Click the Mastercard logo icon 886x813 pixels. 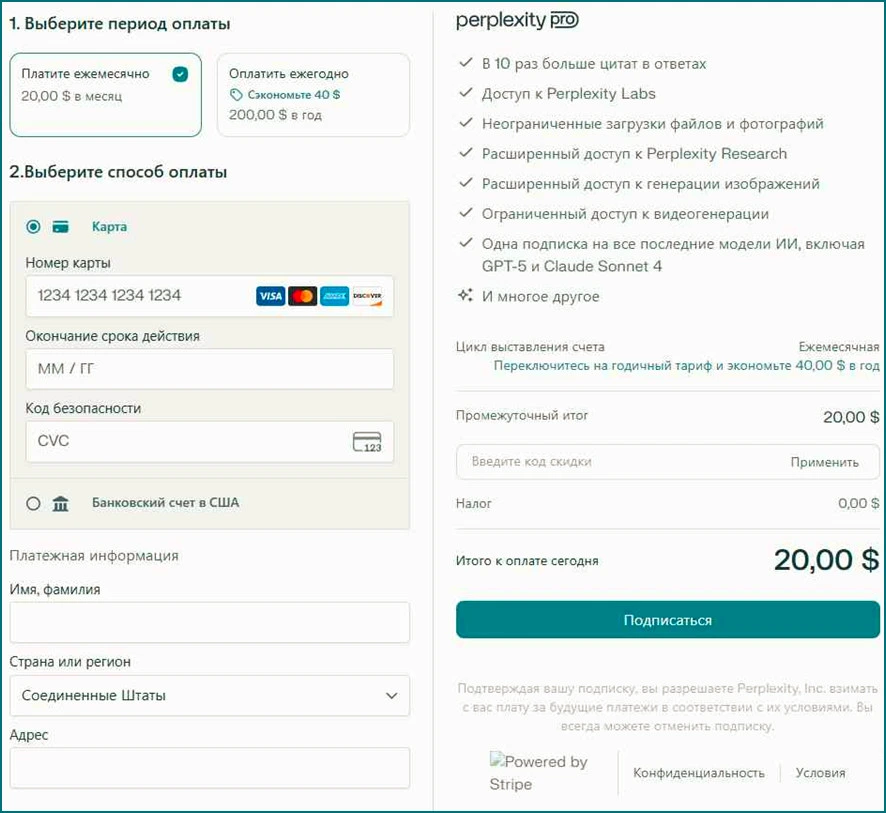[x=303, y=296]
